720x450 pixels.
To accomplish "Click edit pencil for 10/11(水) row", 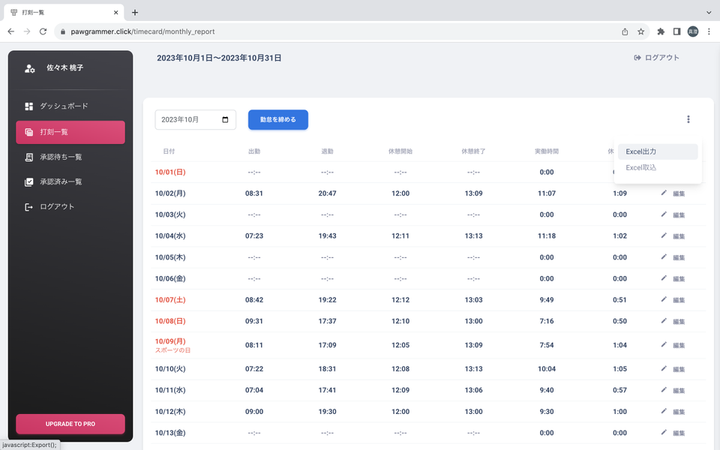I will point(664,389).
